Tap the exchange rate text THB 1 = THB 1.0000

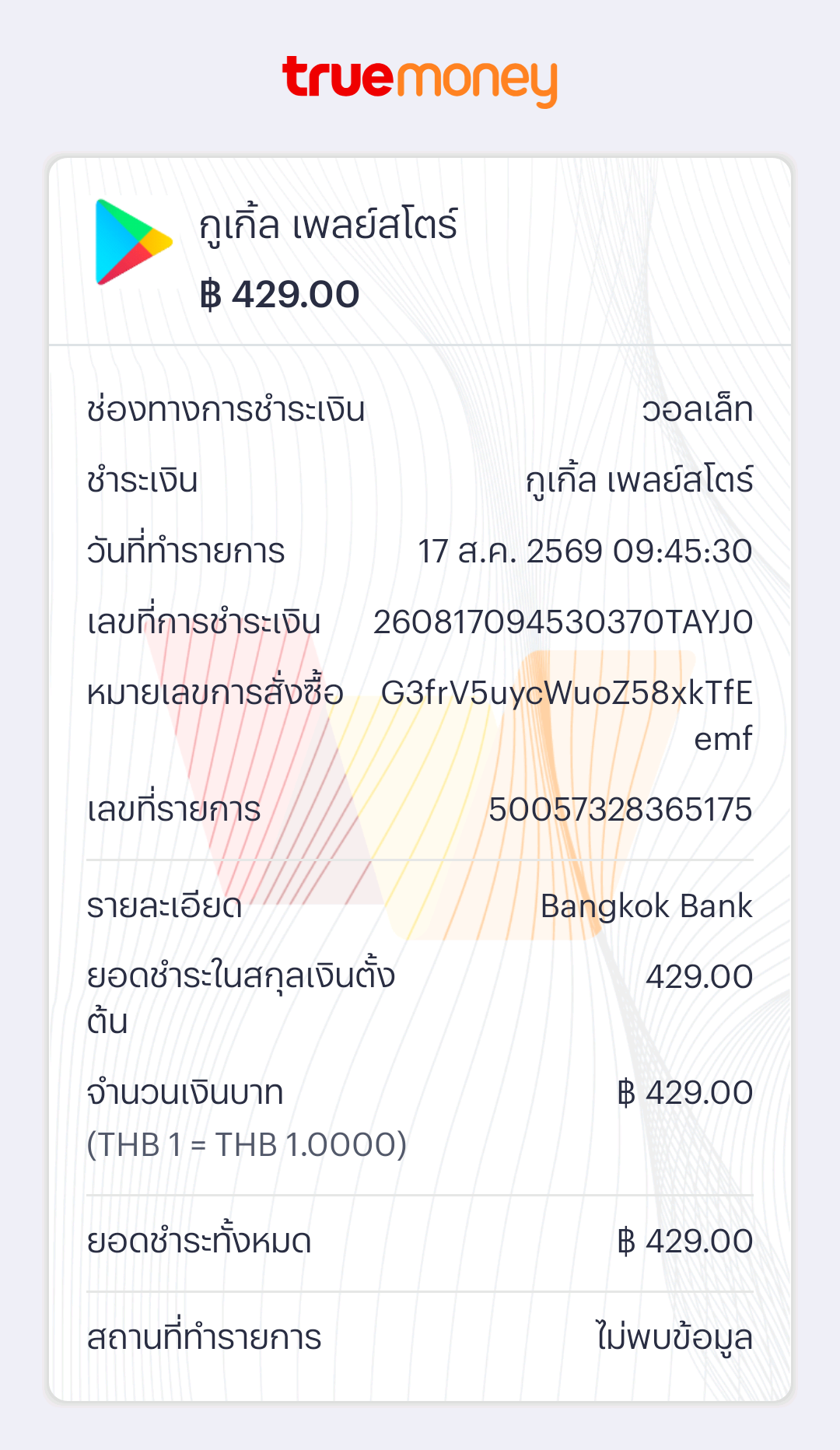(247, 1145)
